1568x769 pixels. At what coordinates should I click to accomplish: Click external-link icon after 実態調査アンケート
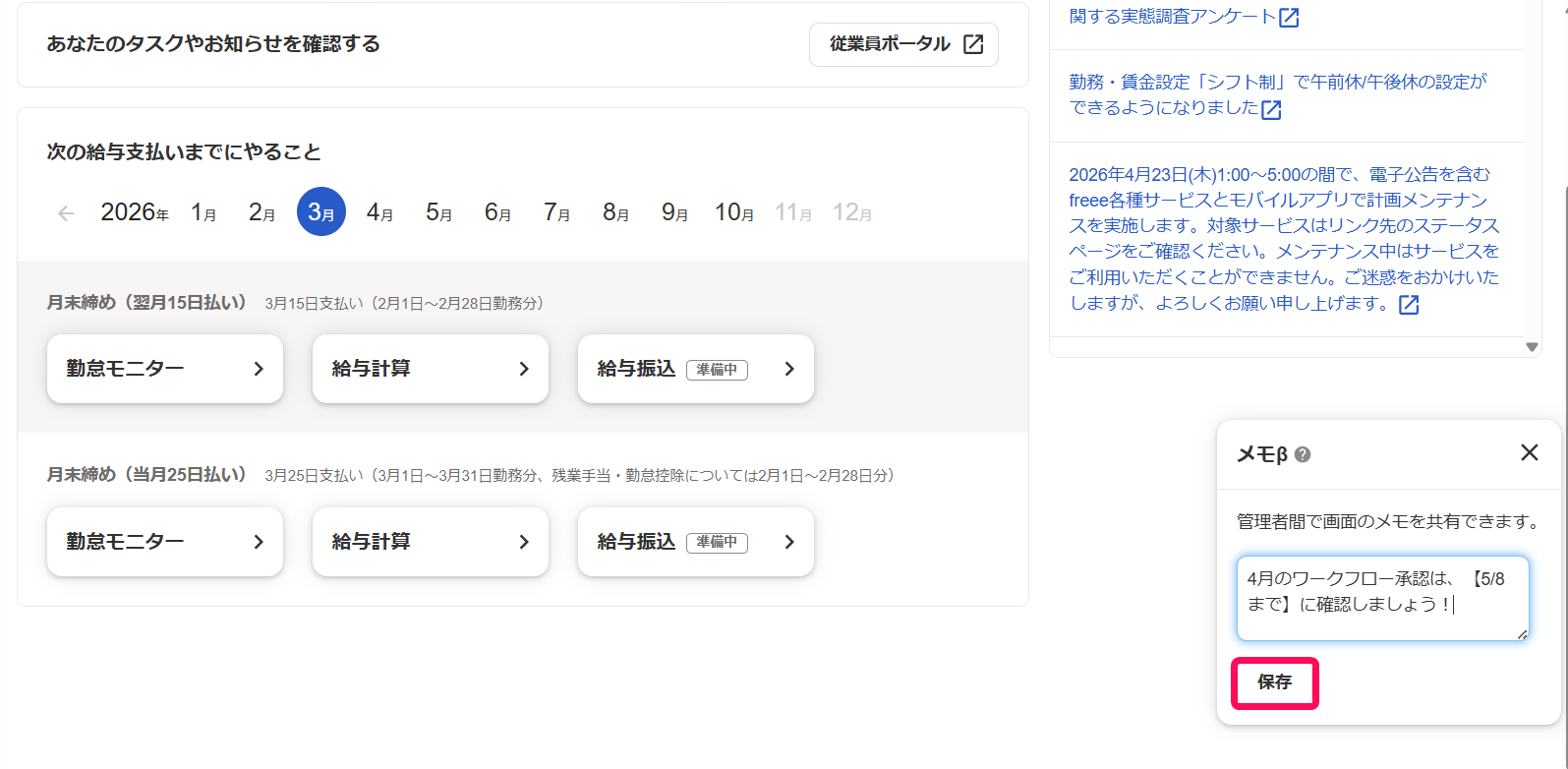click(x=1289, y=18)
